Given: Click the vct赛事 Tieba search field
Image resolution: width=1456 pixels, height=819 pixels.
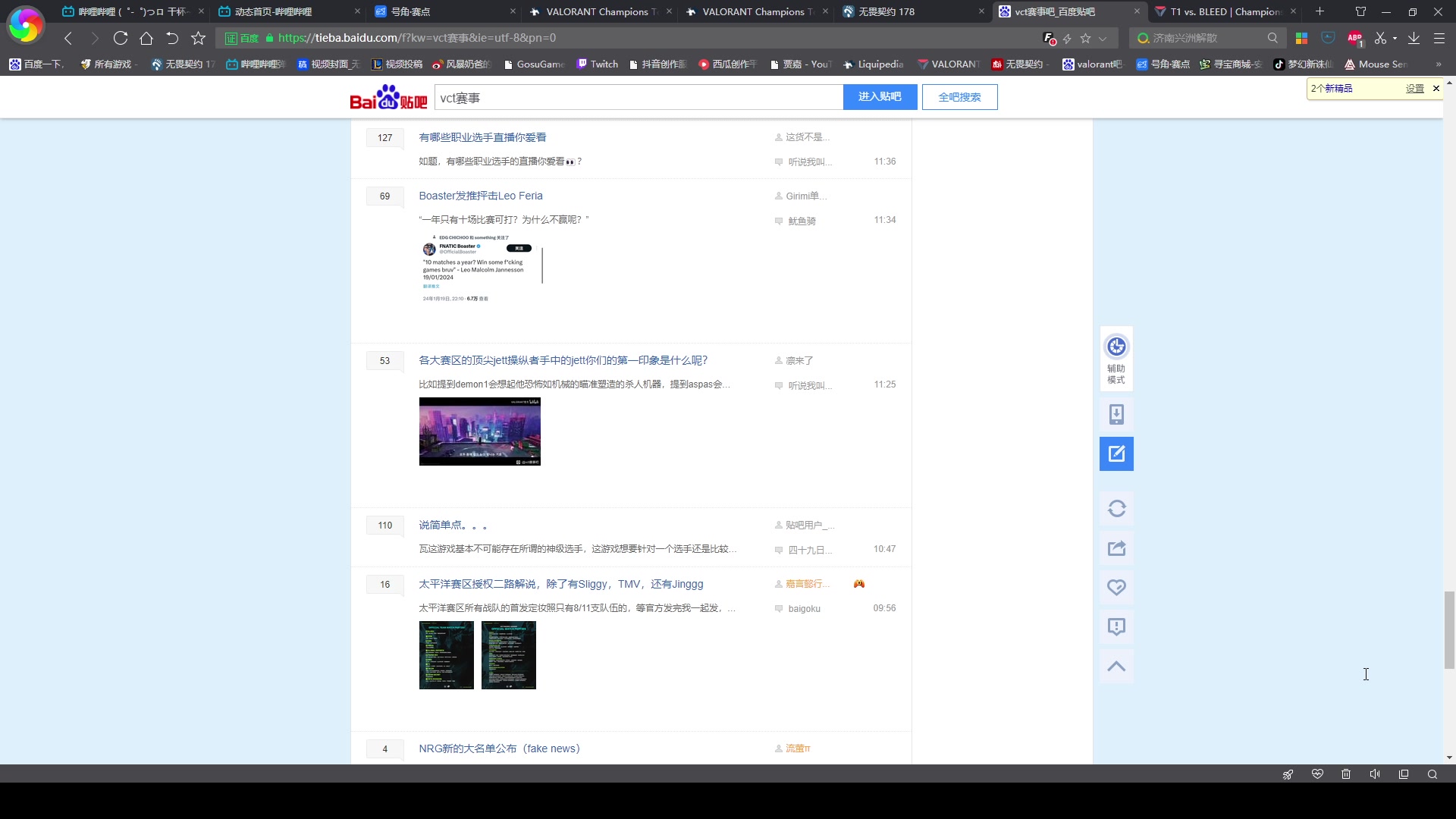Looking at the screenshot, I should coord(639,97).
